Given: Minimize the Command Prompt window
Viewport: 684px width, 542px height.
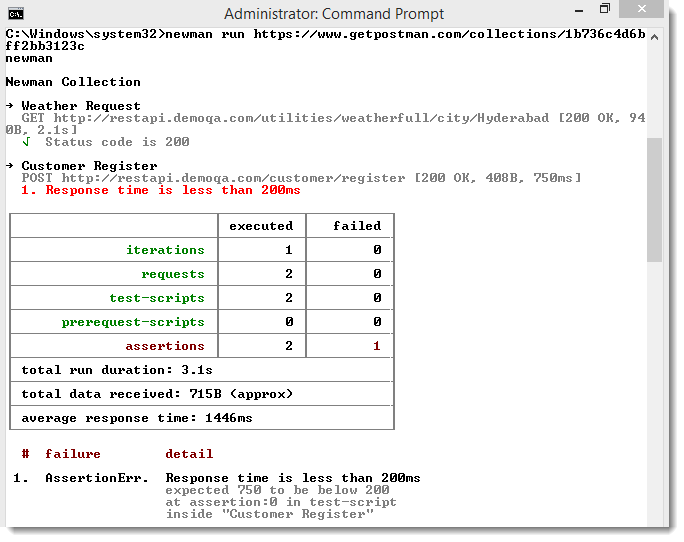Looking at the screenshot, I should pos(579,11).
